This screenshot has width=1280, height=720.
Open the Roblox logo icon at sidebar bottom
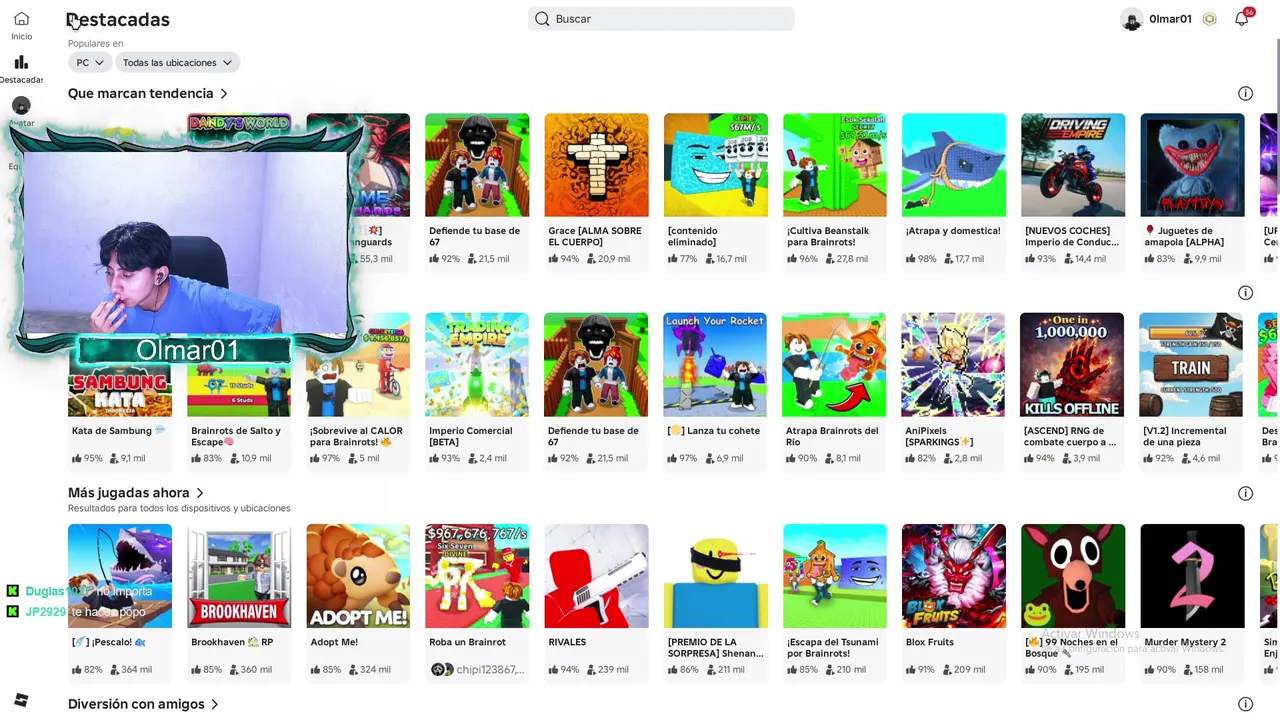click(21, 699)
